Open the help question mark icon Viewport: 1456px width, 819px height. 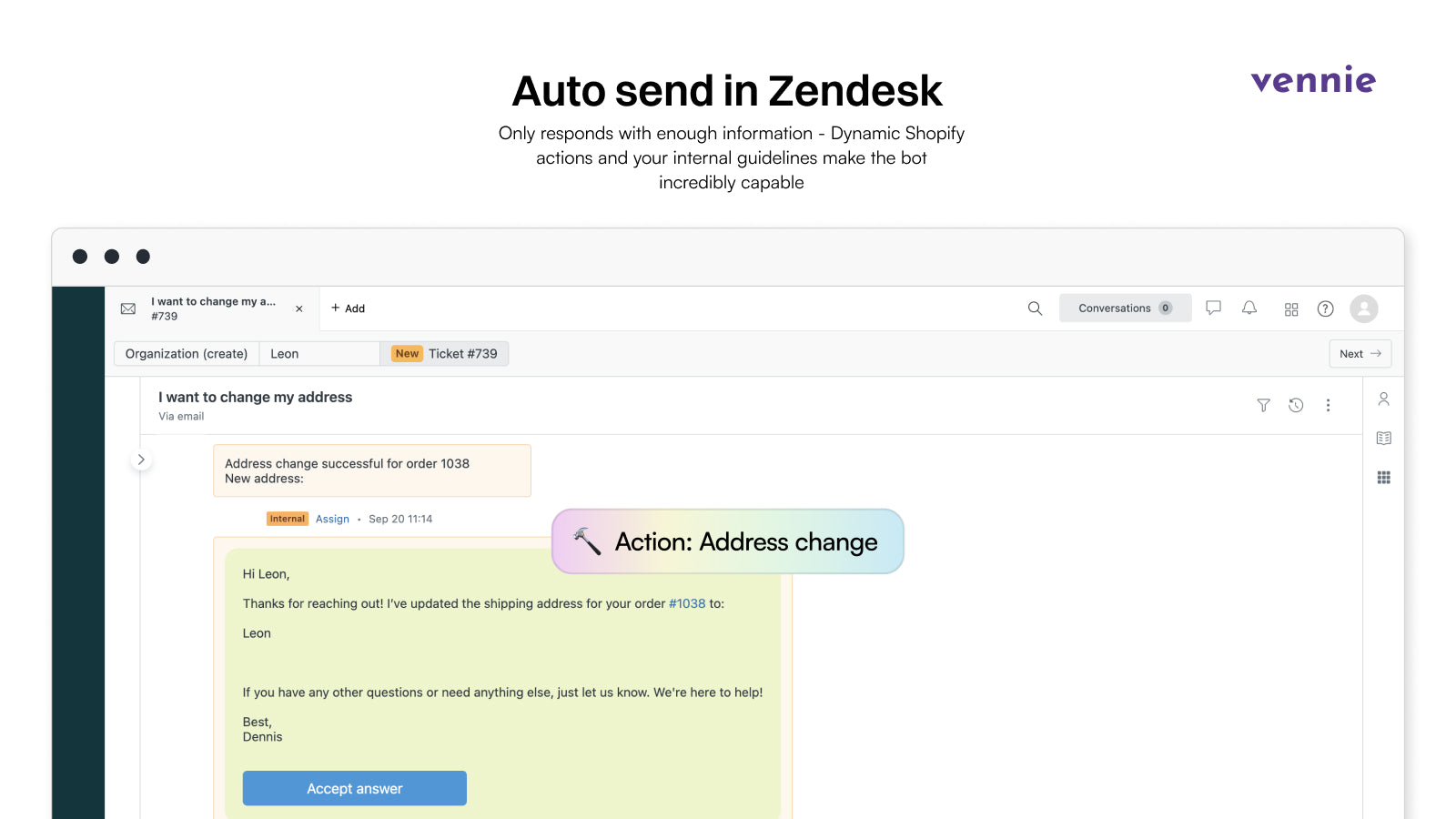pyautogui.click(x=1326, y=308)
